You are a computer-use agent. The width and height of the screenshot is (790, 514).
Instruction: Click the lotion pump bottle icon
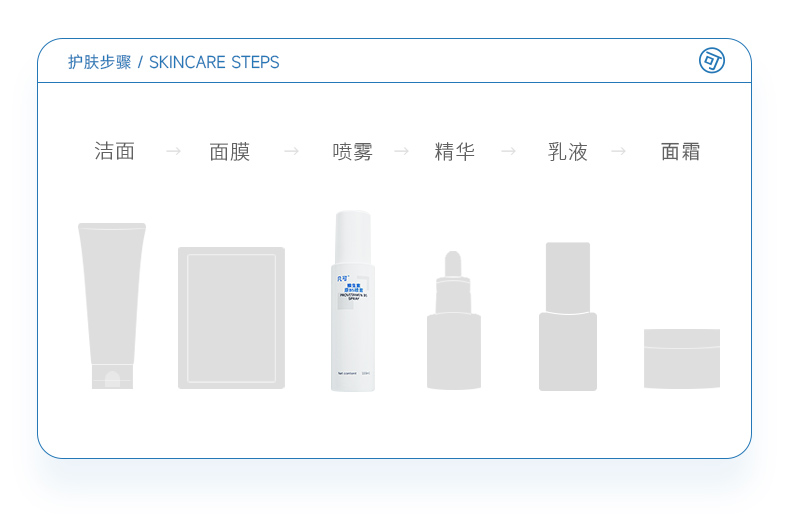point(568,316)
